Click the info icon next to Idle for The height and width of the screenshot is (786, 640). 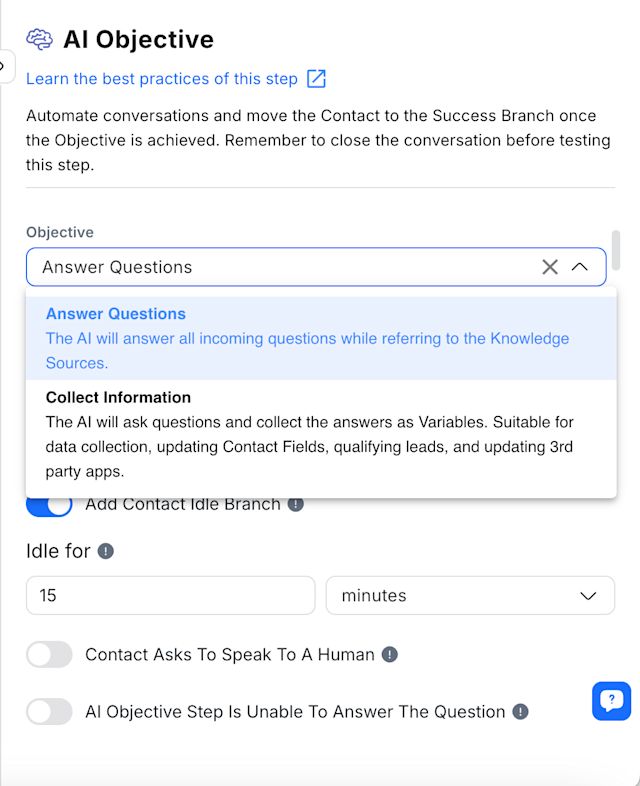(x=105, y=551)
